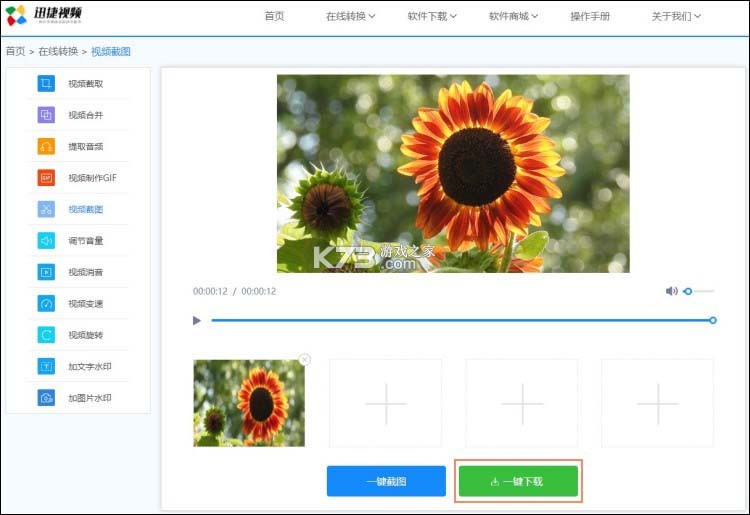
Task: Click the 加图片水印 image icon
Action: click(x=46, y=398)
